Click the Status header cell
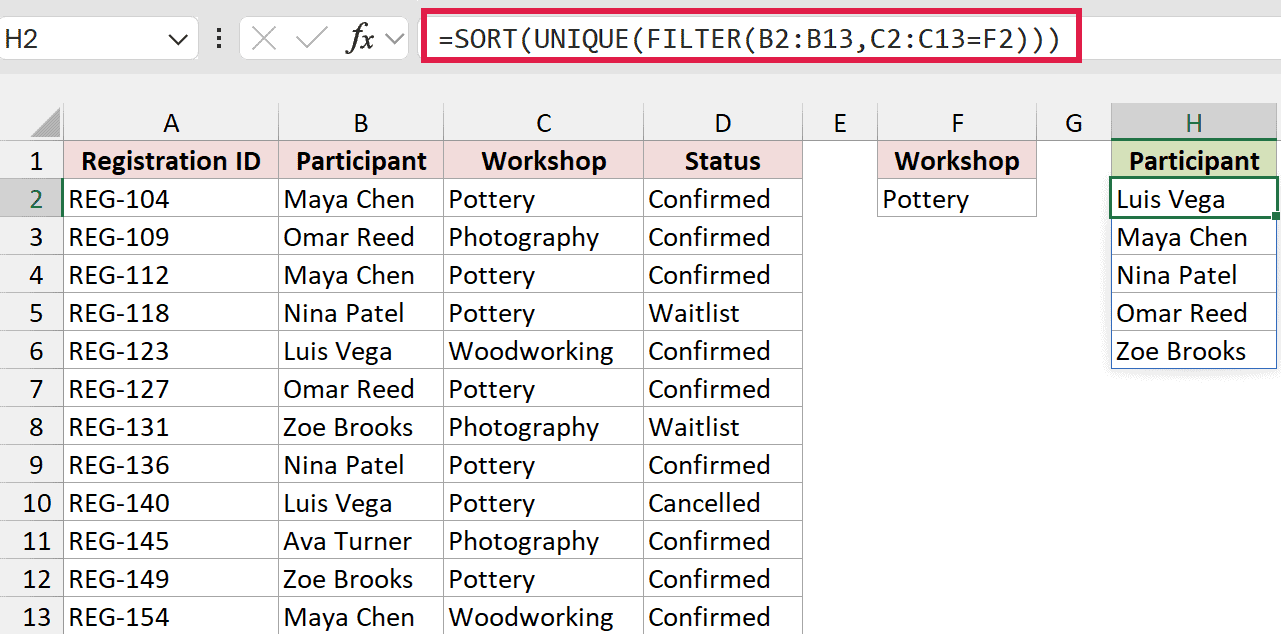The height and width of the screenshot is (634, 1281). click(722, 161)
